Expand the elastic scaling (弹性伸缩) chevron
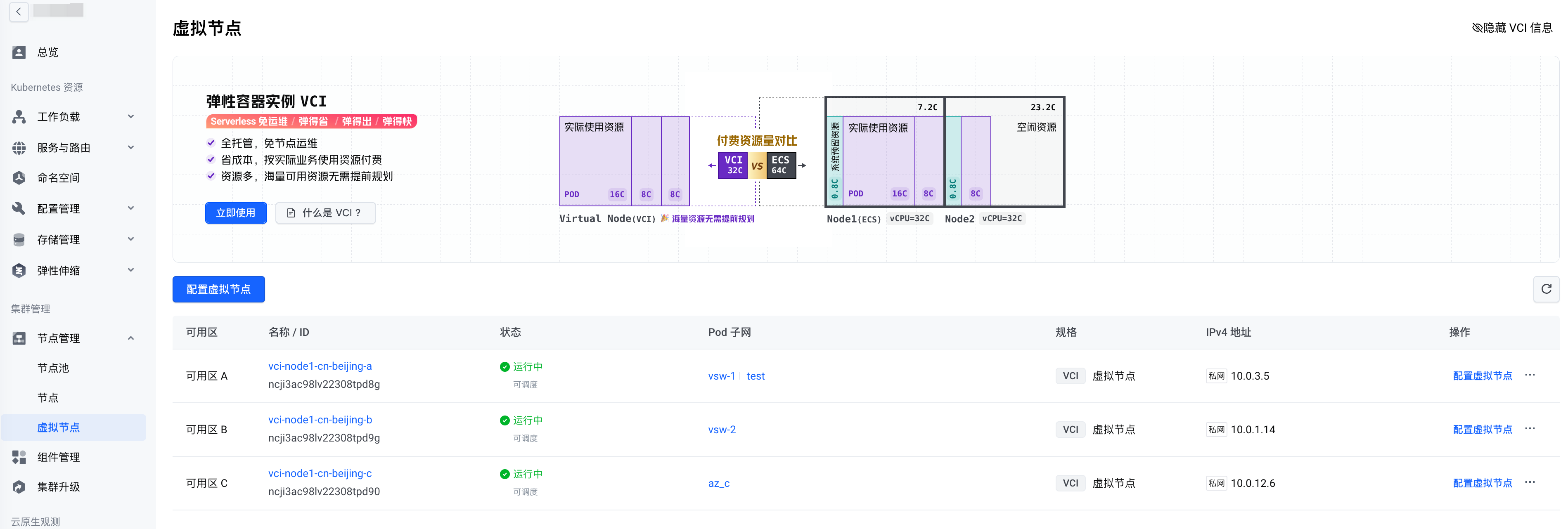This screenshot has height=529, width=1568. (131, 271)
